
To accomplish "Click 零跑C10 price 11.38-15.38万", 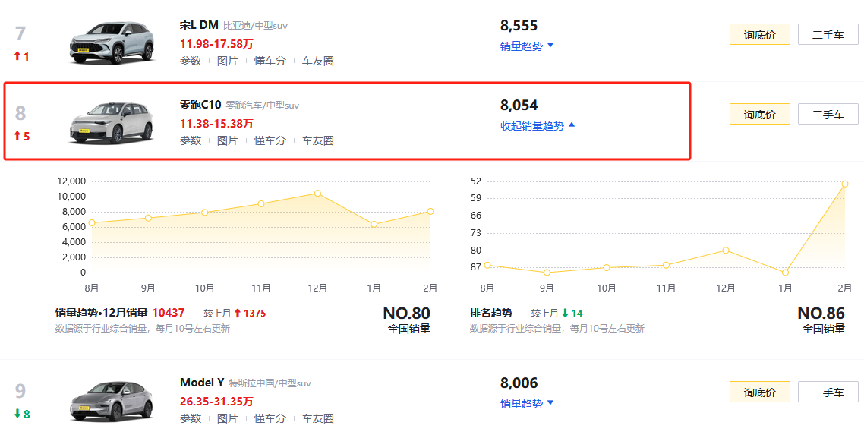I will (x=217, y=123).
